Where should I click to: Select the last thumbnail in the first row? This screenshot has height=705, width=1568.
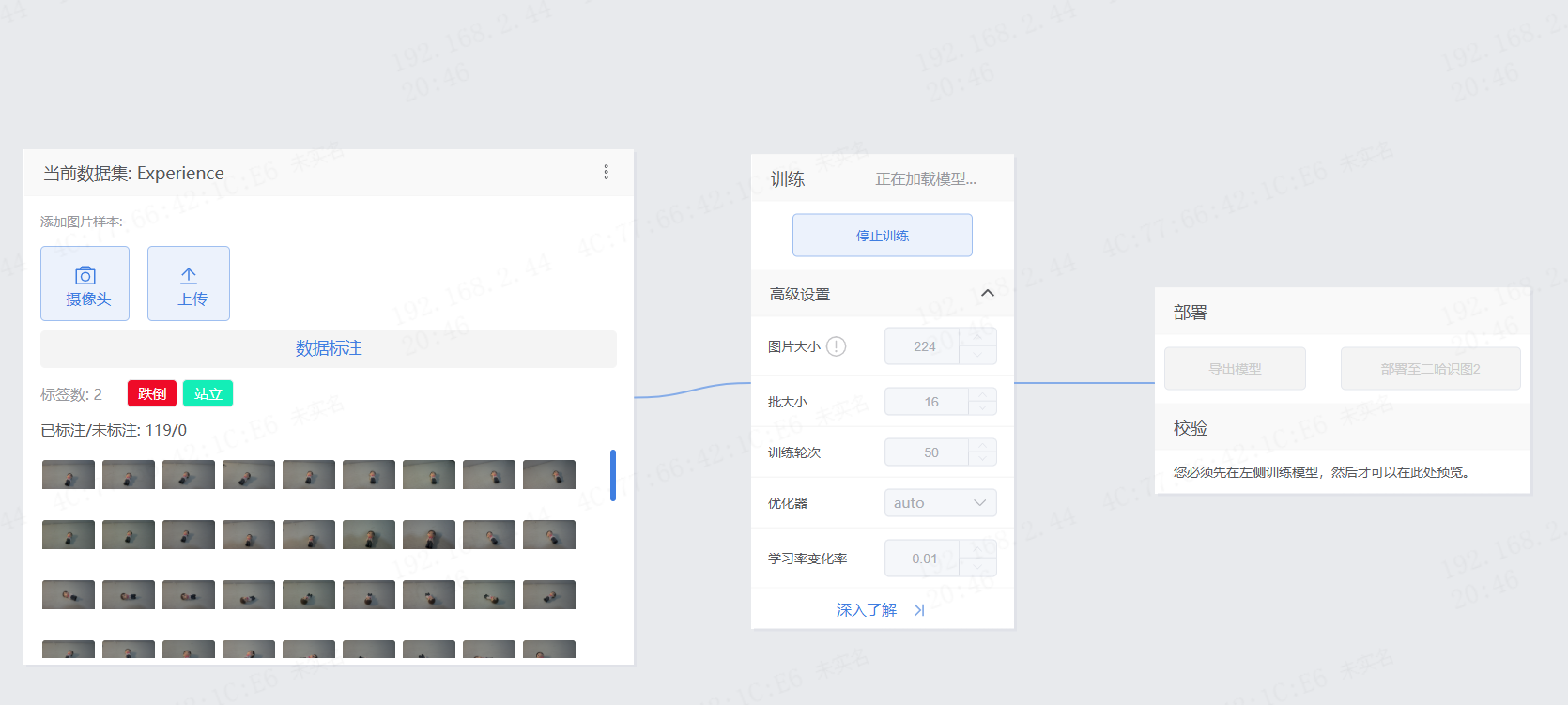pos(549,475)
